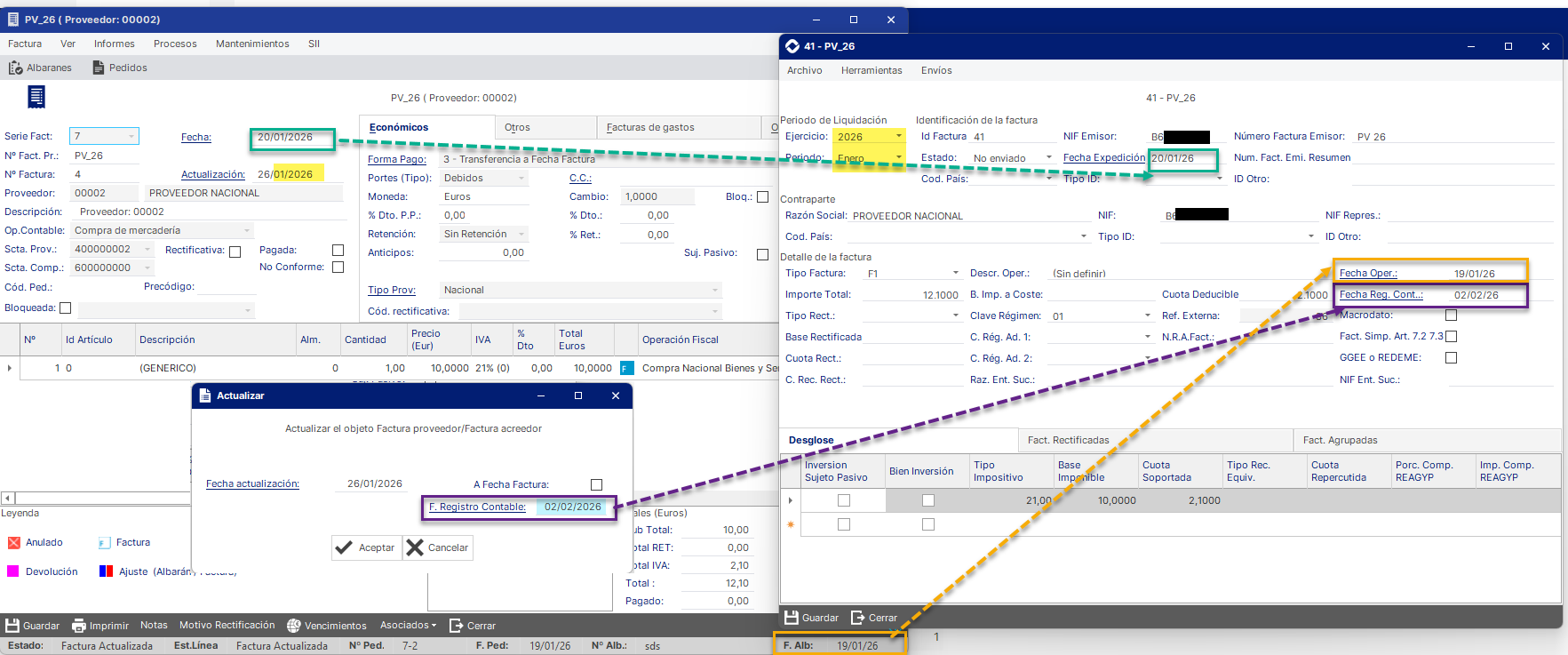Toggle the Rectificativa checkbox
Image resolution: width=1568 pixels, height=655 pixels.
pos(235,252)
